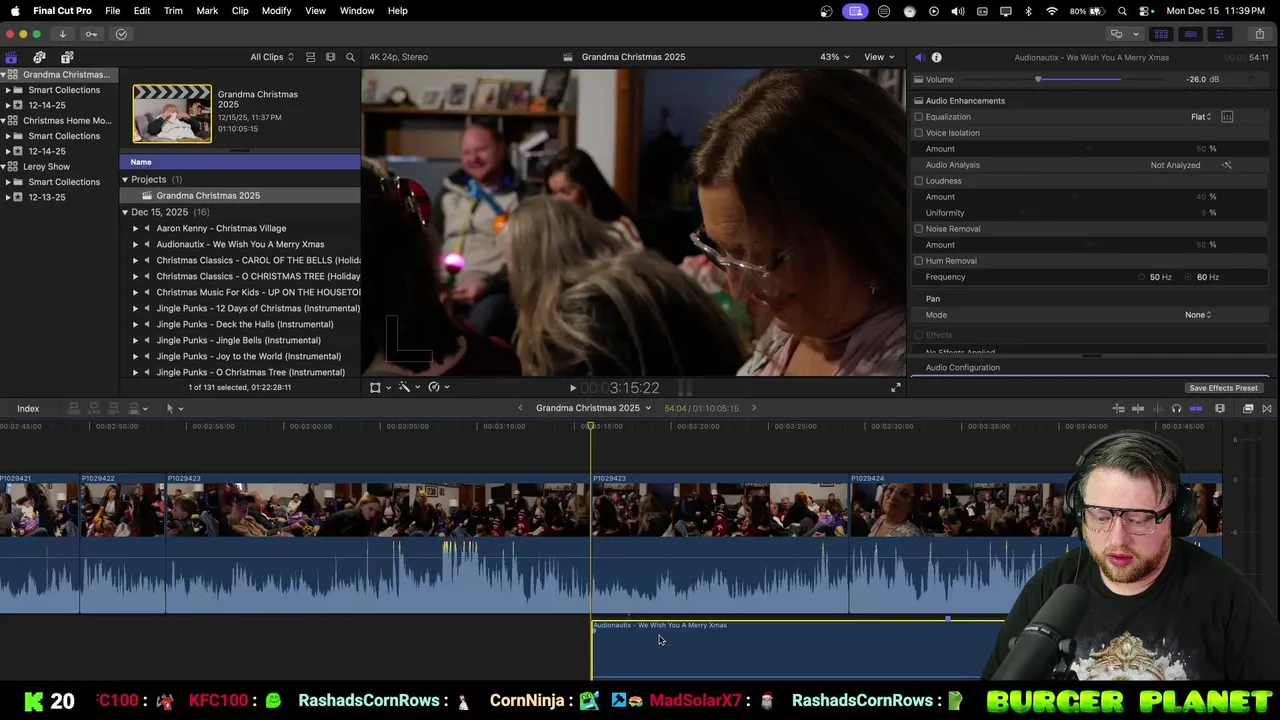Open the Modify menu

click(276, 11)
